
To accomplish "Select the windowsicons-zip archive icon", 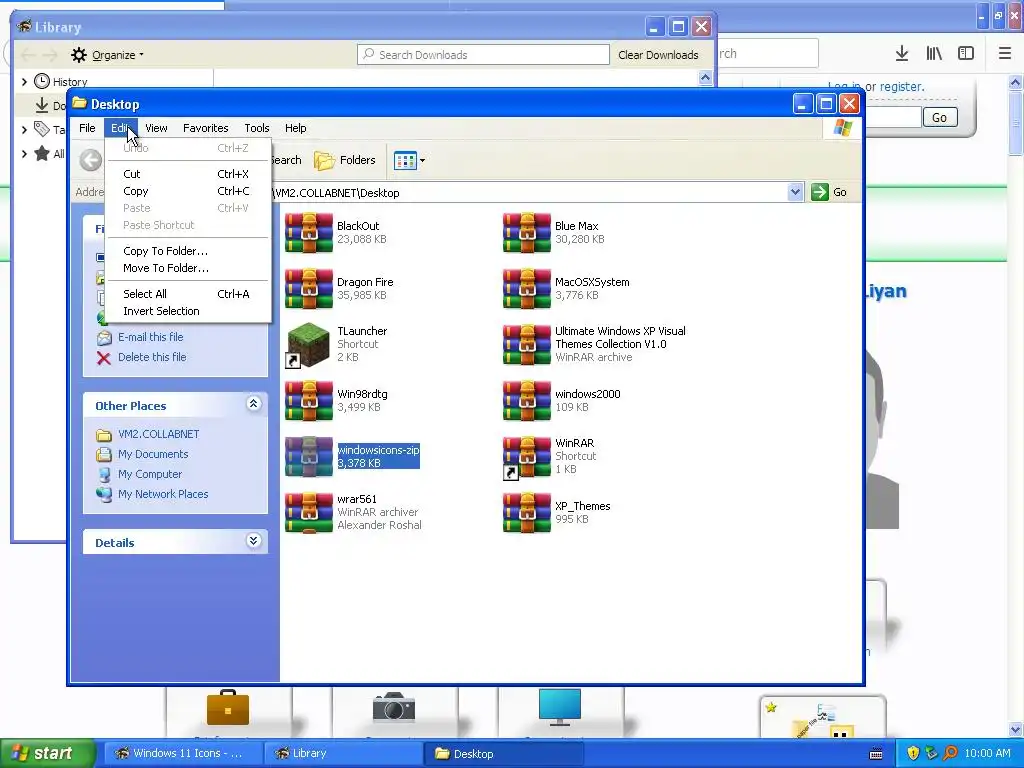I will pyautogui.click(x=309, y=456).
